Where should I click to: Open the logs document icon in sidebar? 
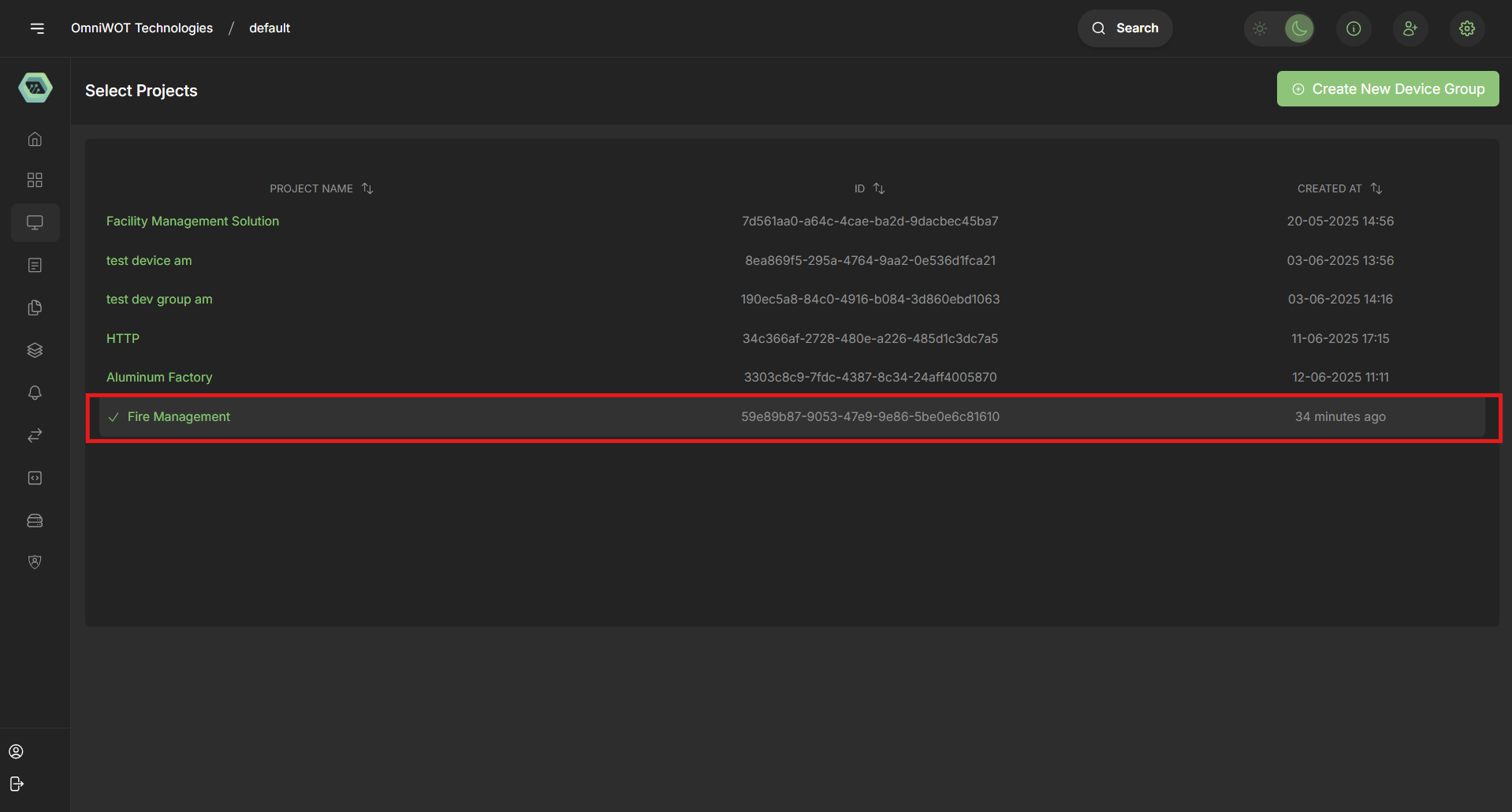pyautogui.click(x=35, y=265)
